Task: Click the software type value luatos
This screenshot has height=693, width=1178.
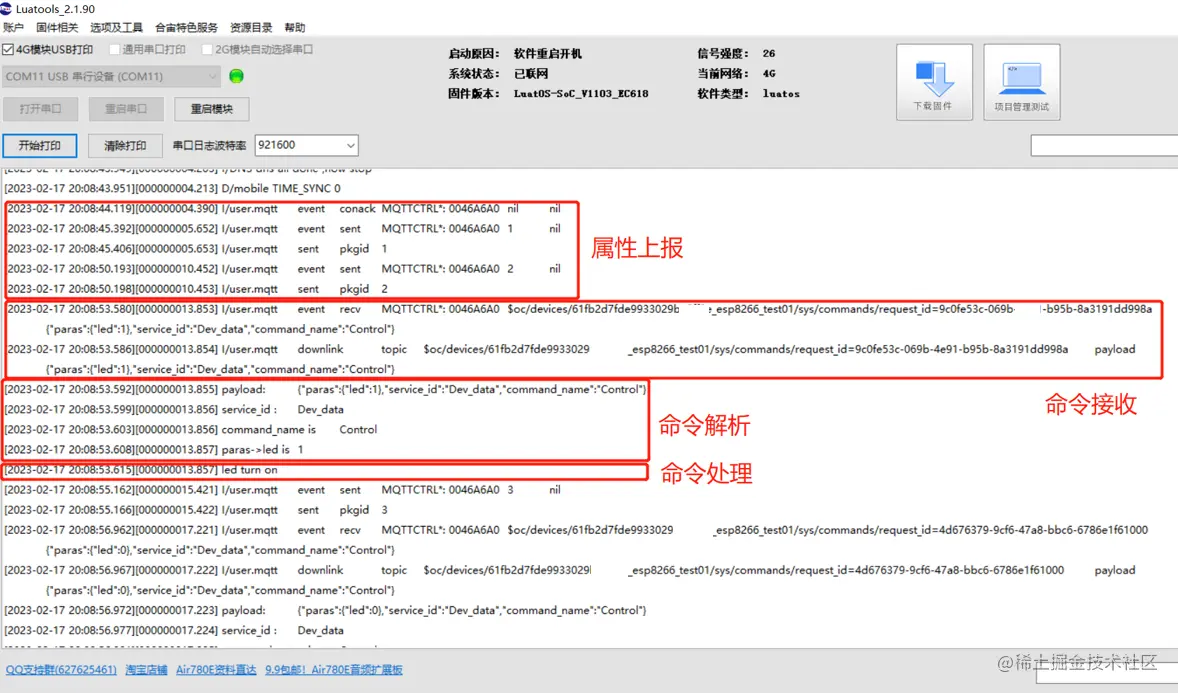Action: click(x=781, y=94)
